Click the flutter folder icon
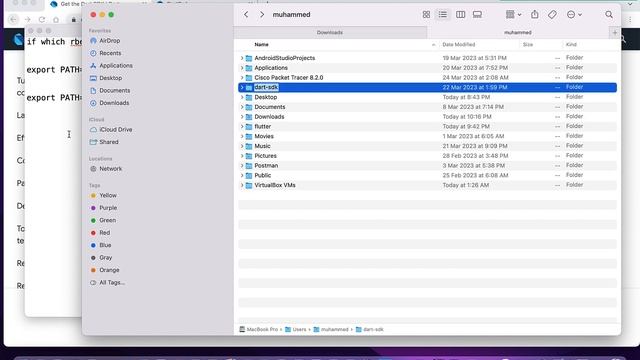 point(249,127)
